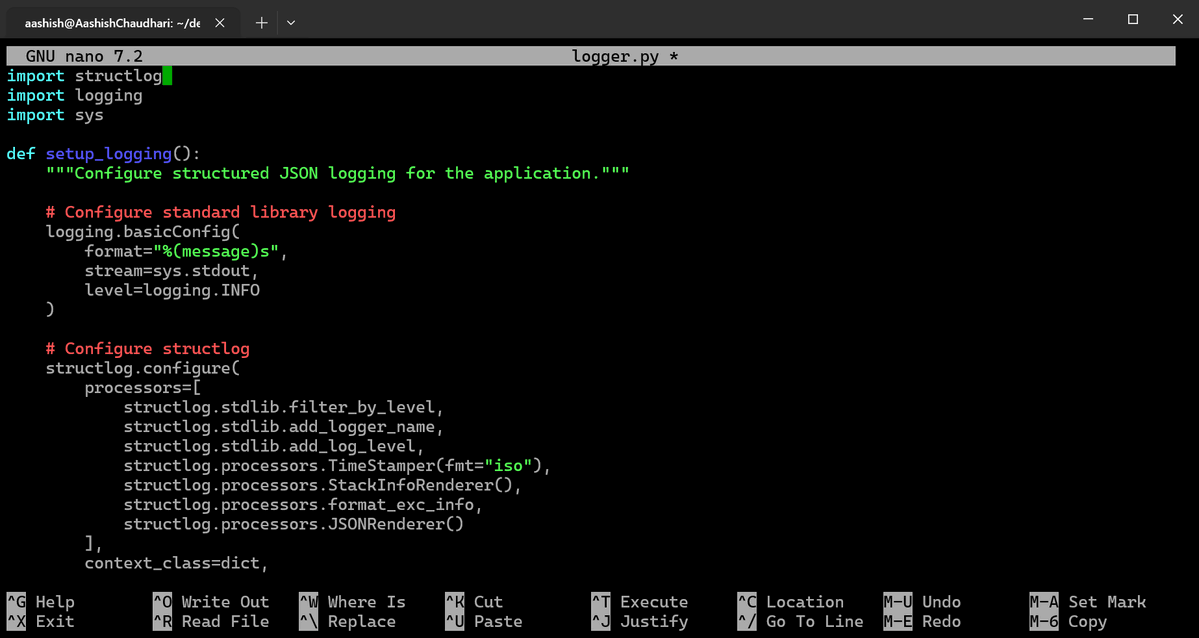Click the ^X Exit shortcut

pyautogui.click(x=41, y=622)
